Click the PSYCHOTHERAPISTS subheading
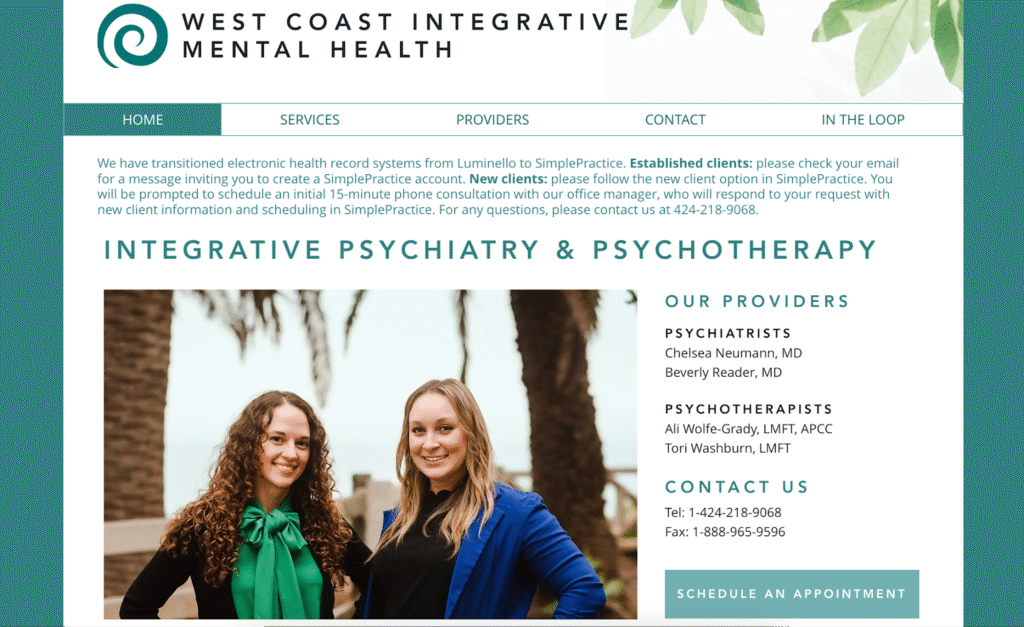This screenshot has width=1024, height=627. [x=748, y=409]
